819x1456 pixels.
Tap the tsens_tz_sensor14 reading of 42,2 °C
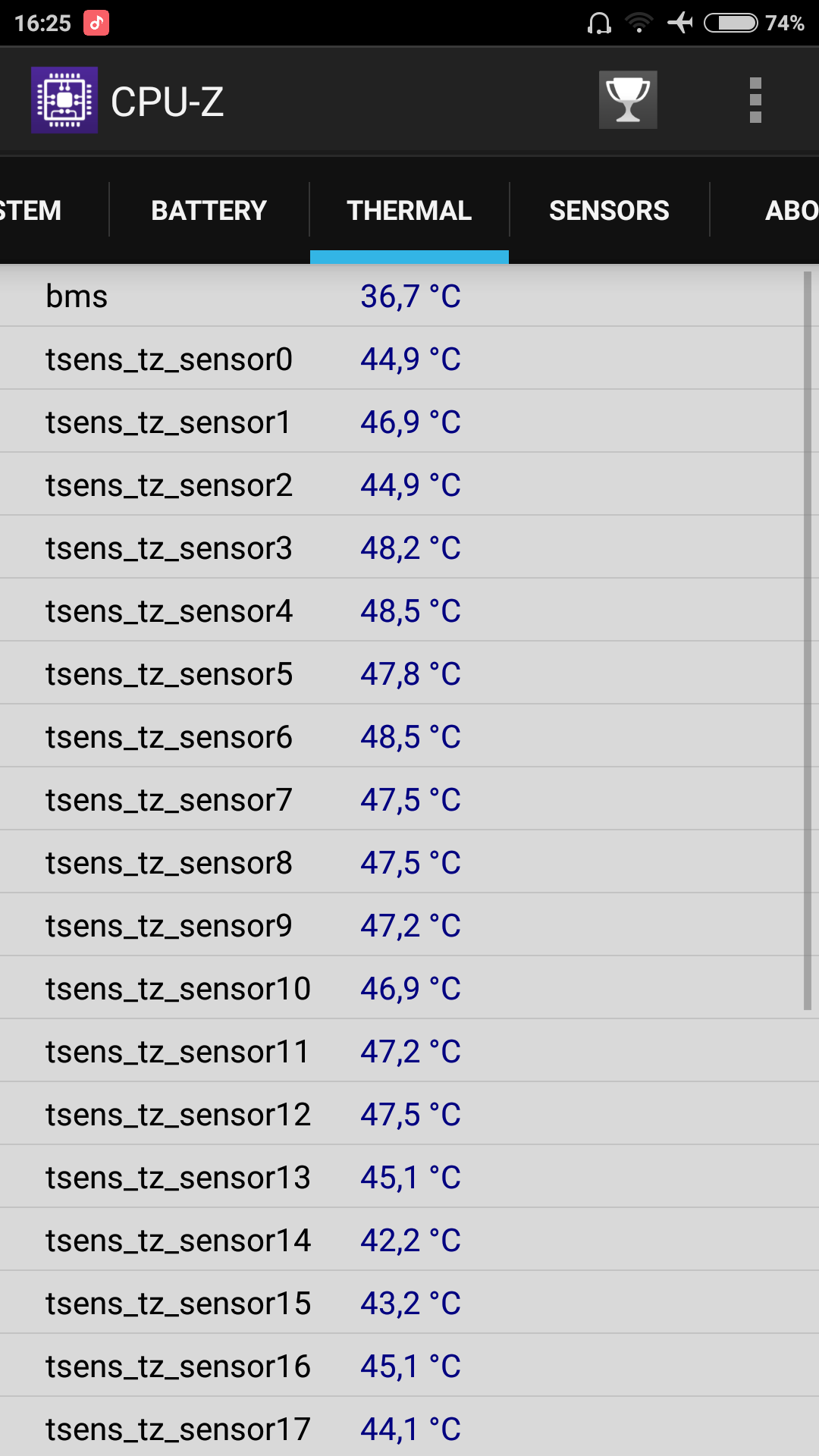tap(410, 1240)
